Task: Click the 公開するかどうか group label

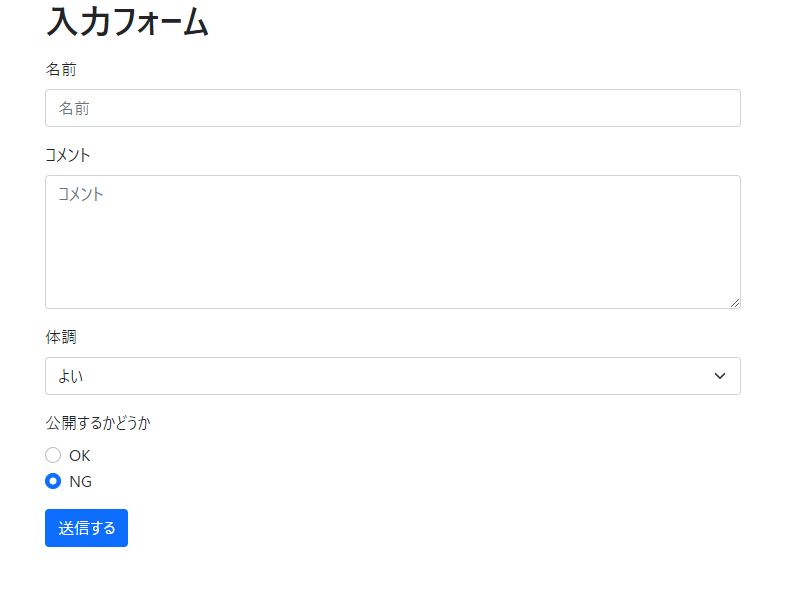Action: click(x=98, y=423)
